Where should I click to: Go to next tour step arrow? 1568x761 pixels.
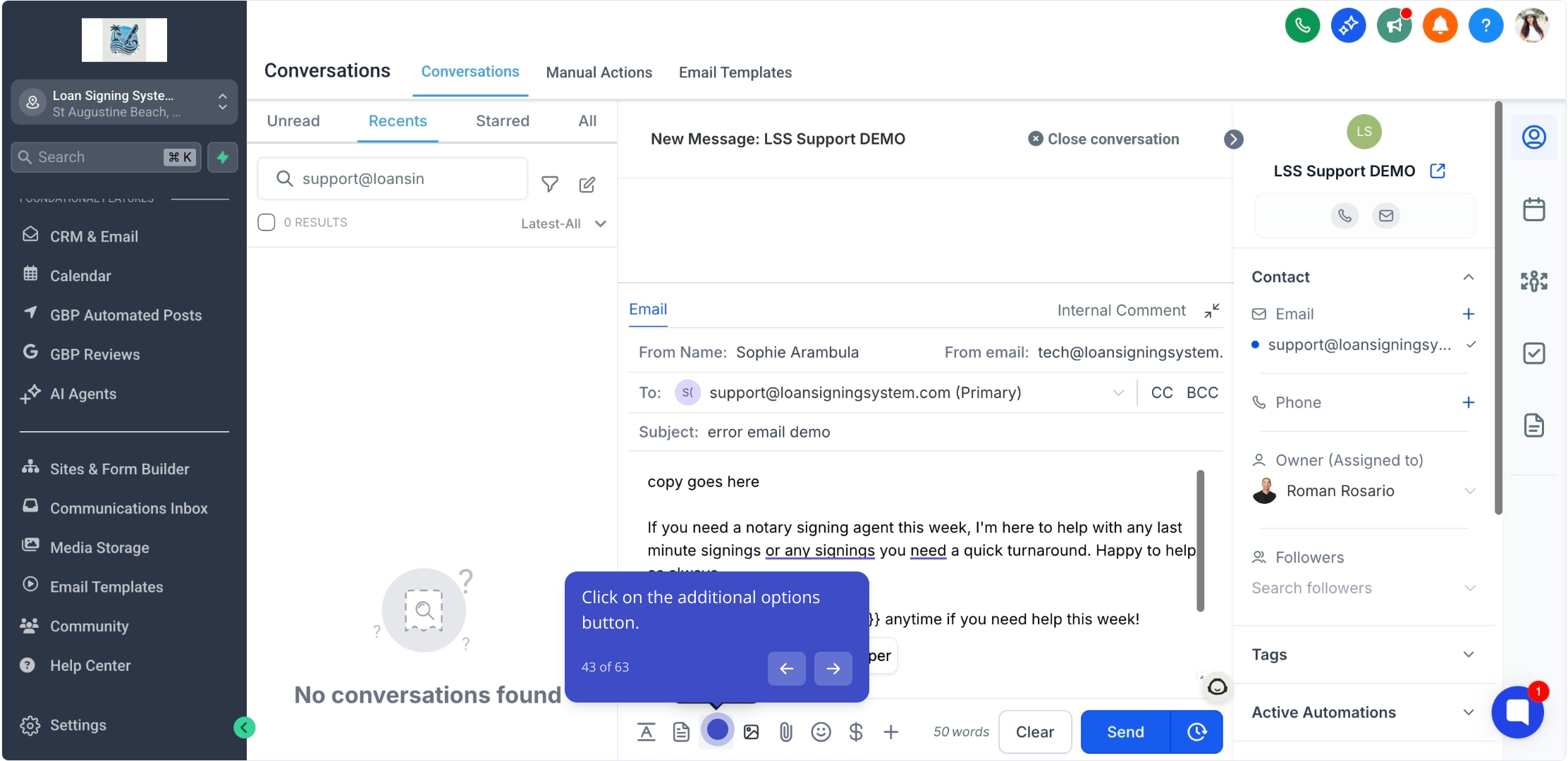click(x=833, y=669)
